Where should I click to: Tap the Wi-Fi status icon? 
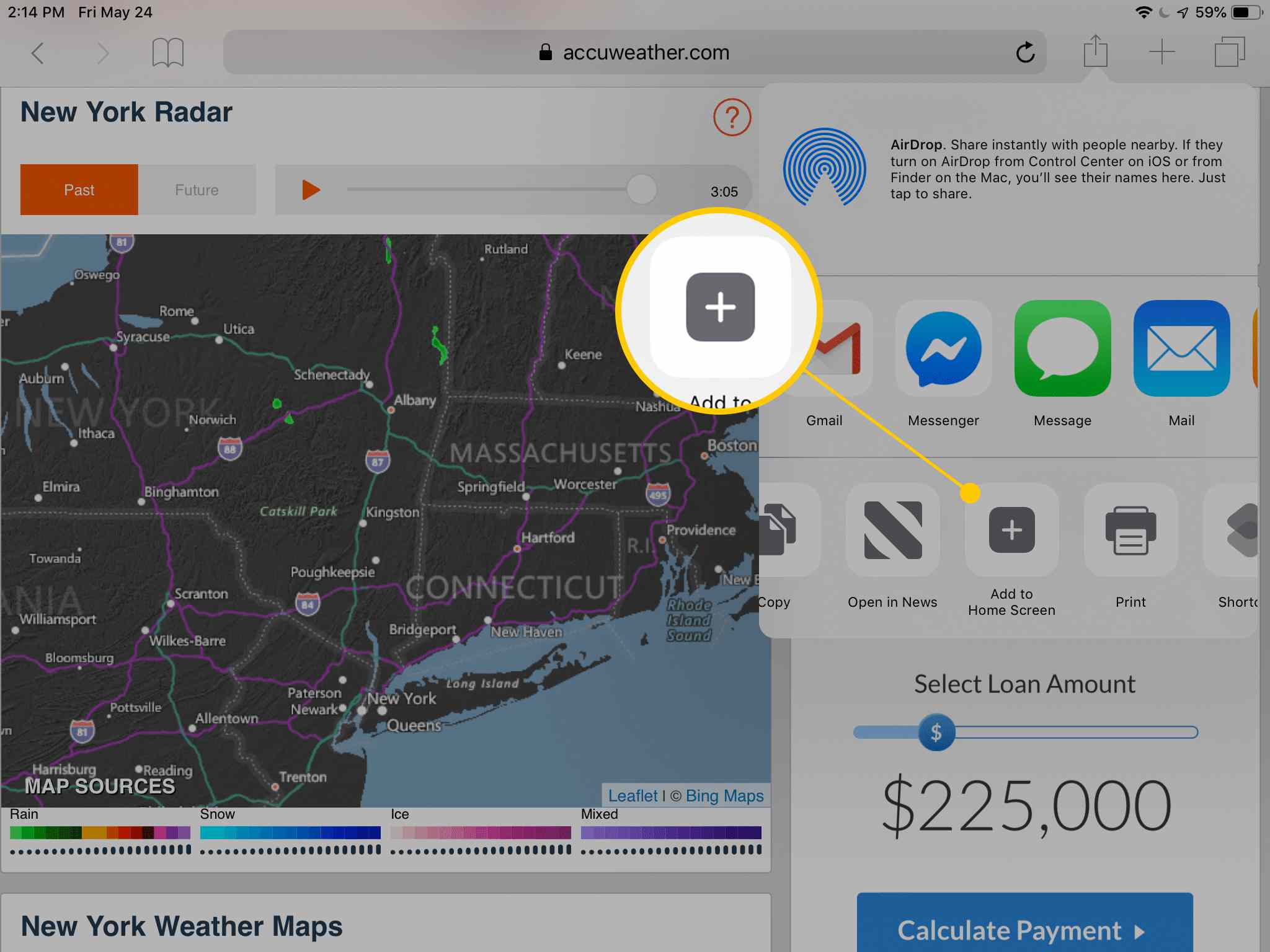tap(1143, 12)
